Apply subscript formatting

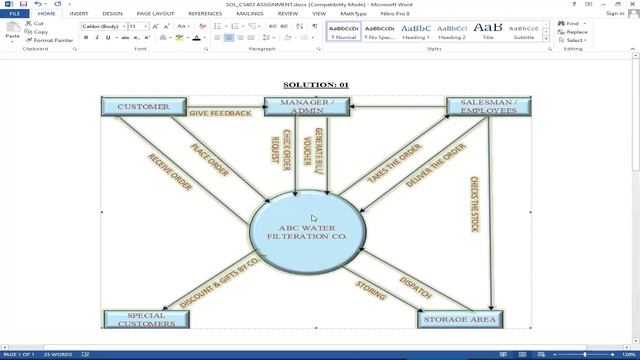pos(136,38)
